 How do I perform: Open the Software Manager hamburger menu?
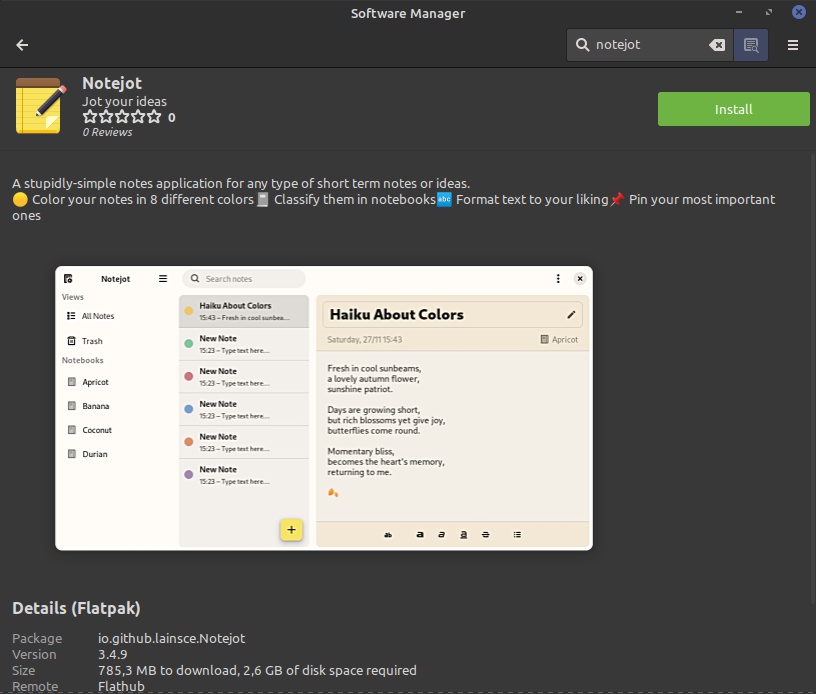tap(793, 45)
